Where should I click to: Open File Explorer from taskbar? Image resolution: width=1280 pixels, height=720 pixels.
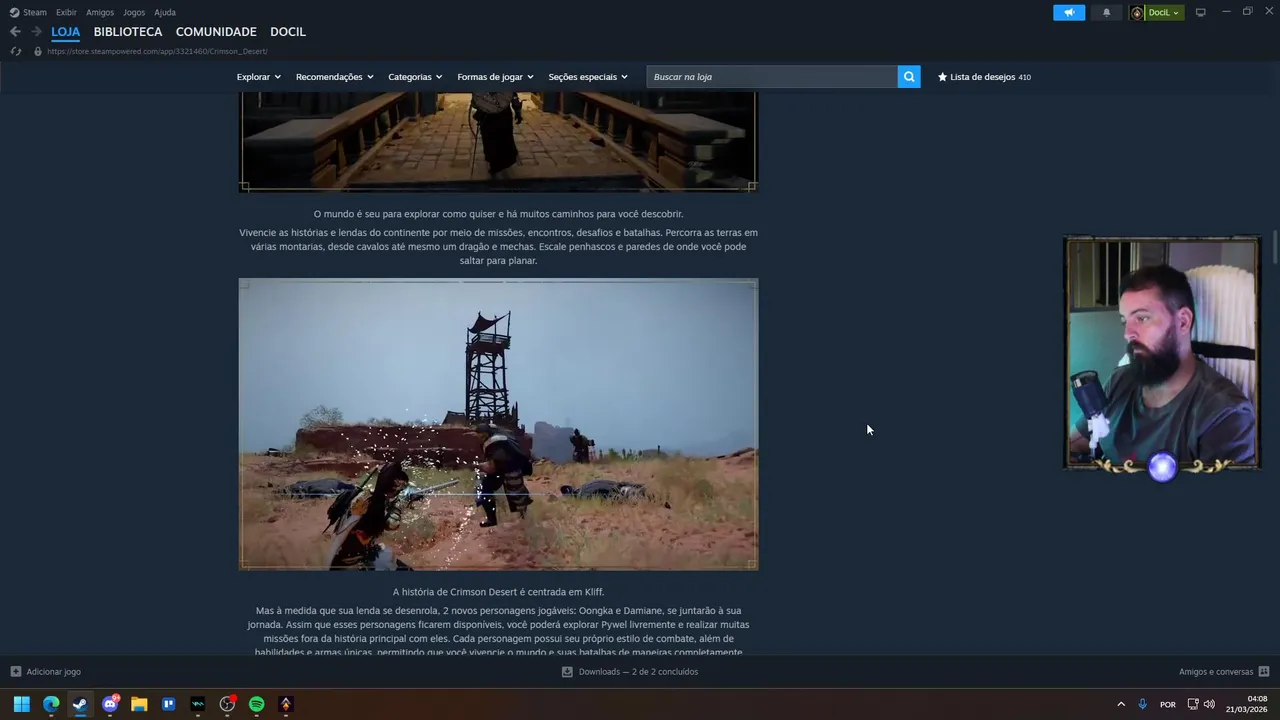click(x=139, y=704)
